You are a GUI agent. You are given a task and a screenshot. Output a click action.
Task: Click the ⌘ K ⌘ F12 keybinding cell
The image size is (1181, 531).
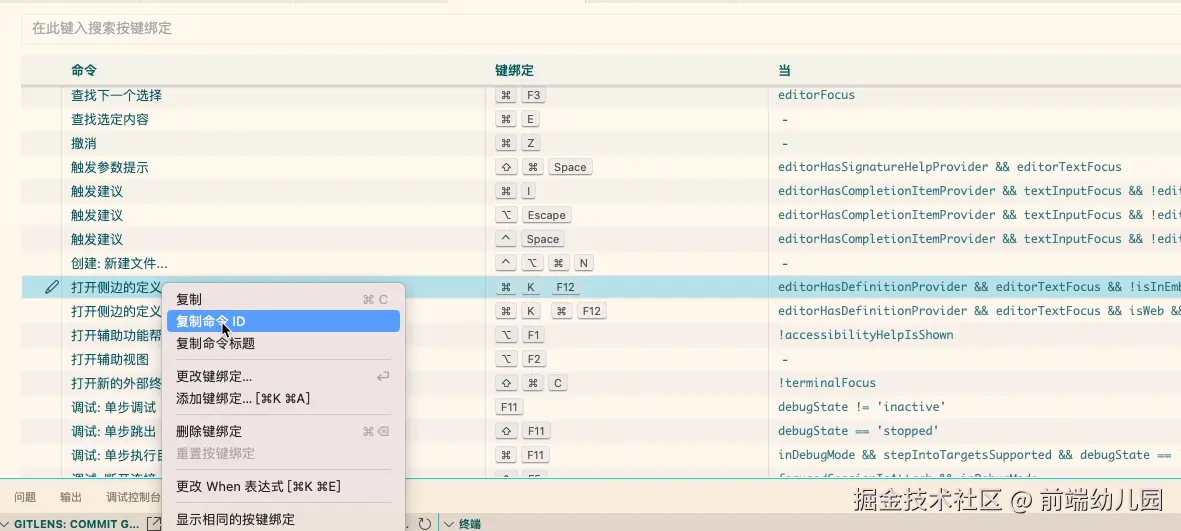551,311
